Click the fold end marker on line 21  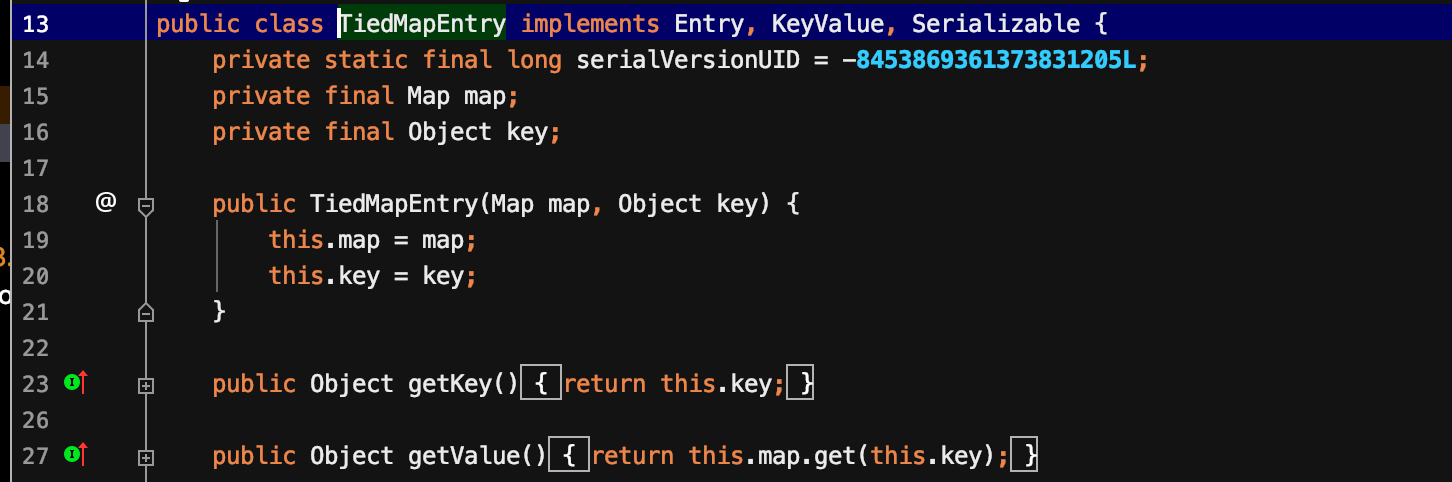(146, 312)
